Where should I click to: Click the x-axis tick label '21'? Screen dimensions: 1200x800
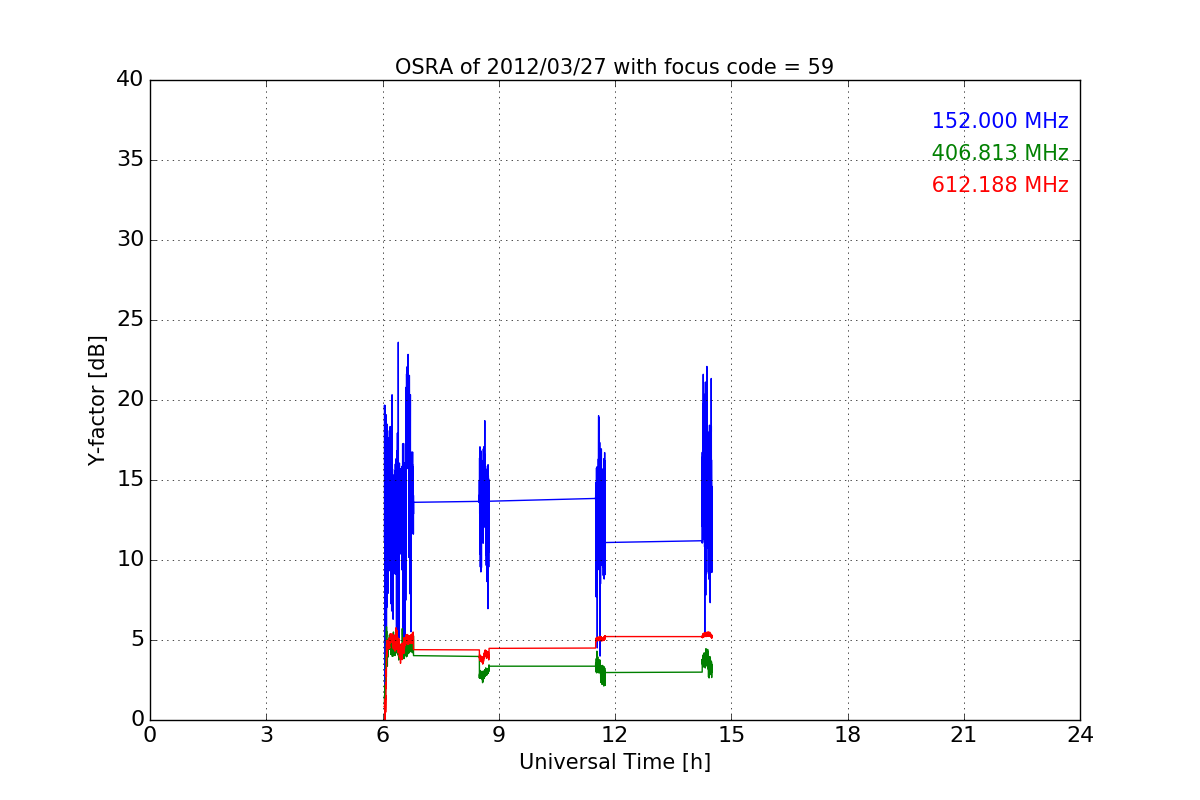(x=964, y=735)
